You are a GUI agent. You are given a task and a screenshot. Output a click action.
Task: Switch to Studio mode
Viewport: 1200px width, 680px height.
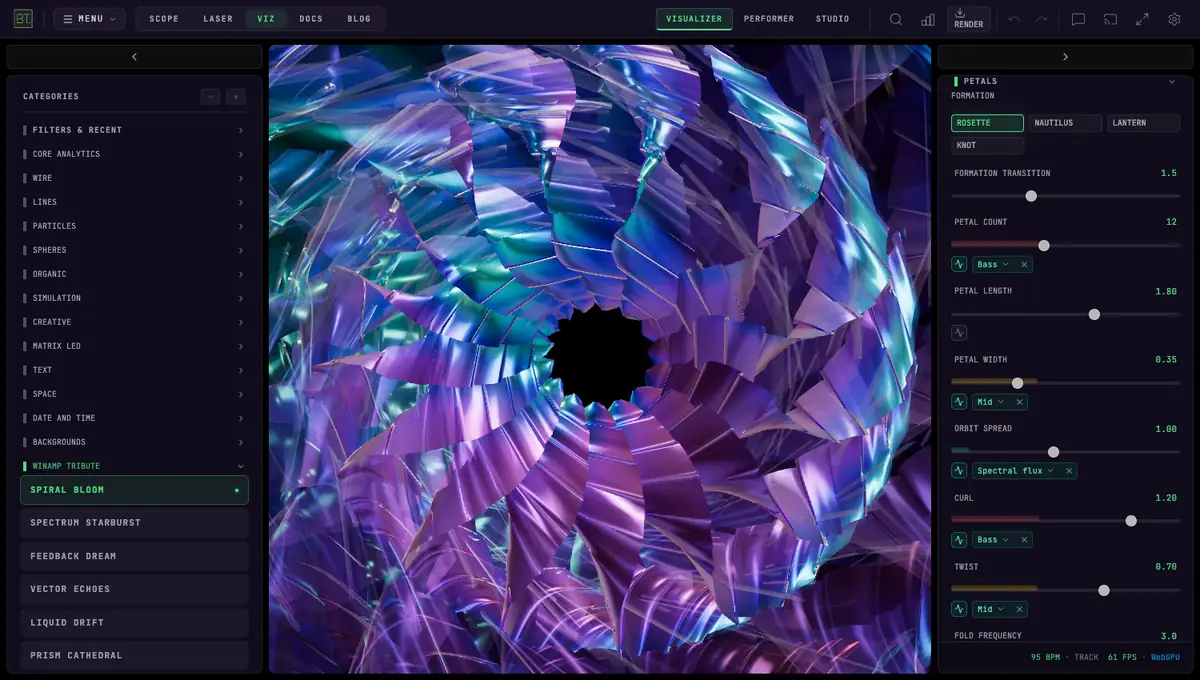tap(832, 19)
